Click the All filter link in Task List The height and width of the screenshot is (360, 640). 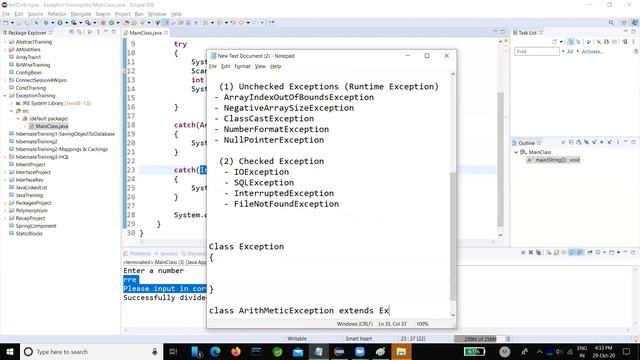tap(570, 52)
